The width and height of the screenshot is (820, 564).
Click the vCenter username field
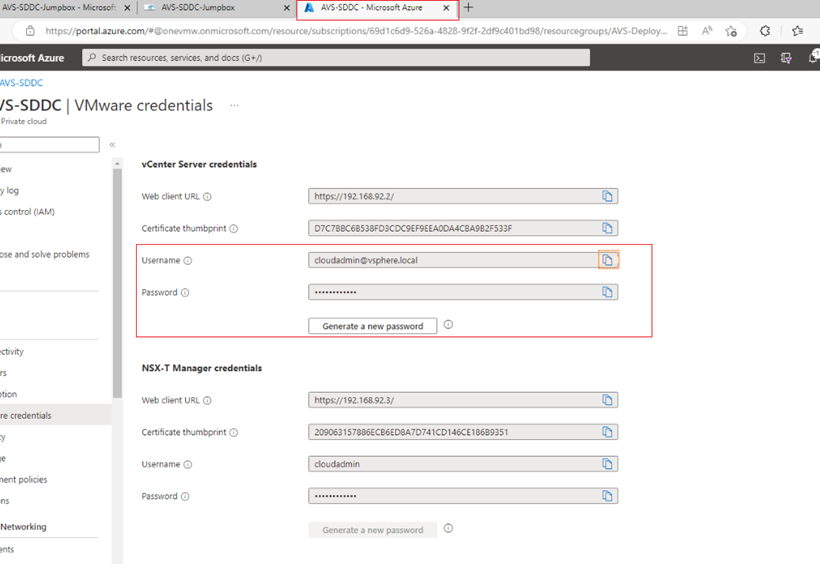[463, 260]
